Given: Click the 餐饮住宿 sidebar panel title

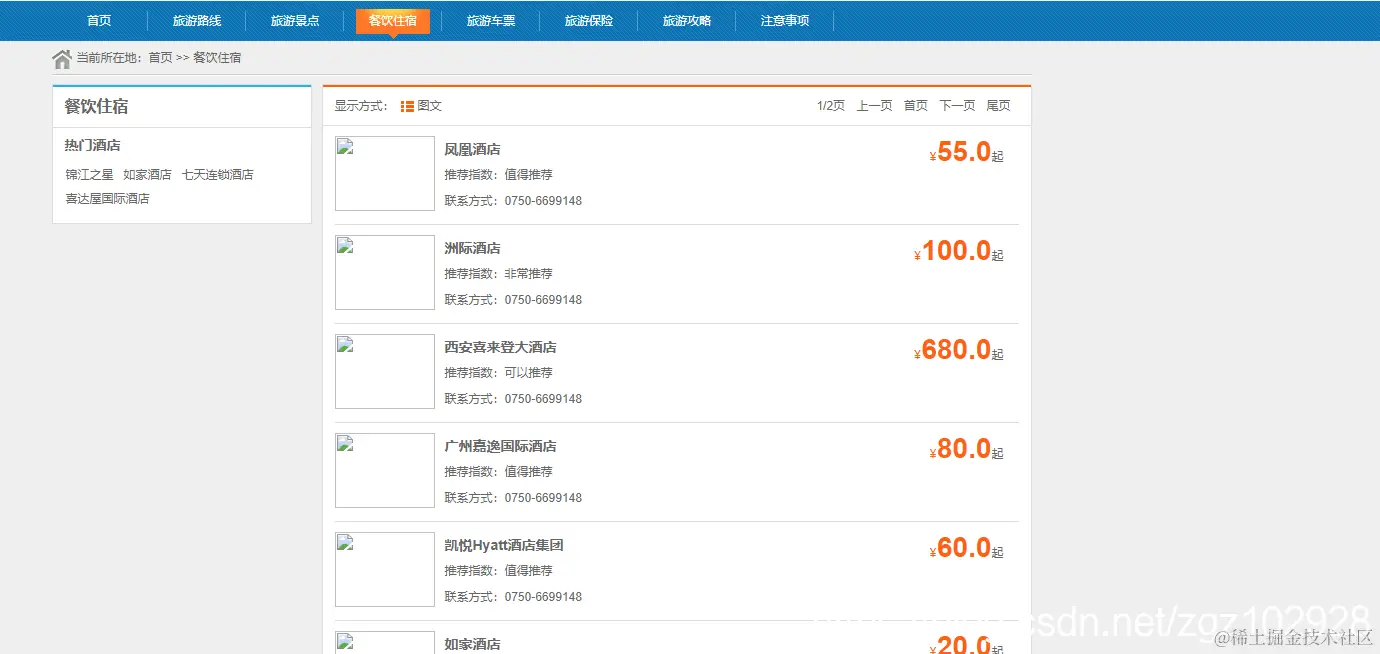Looking at the screenshot, I should tap(97, 107).
